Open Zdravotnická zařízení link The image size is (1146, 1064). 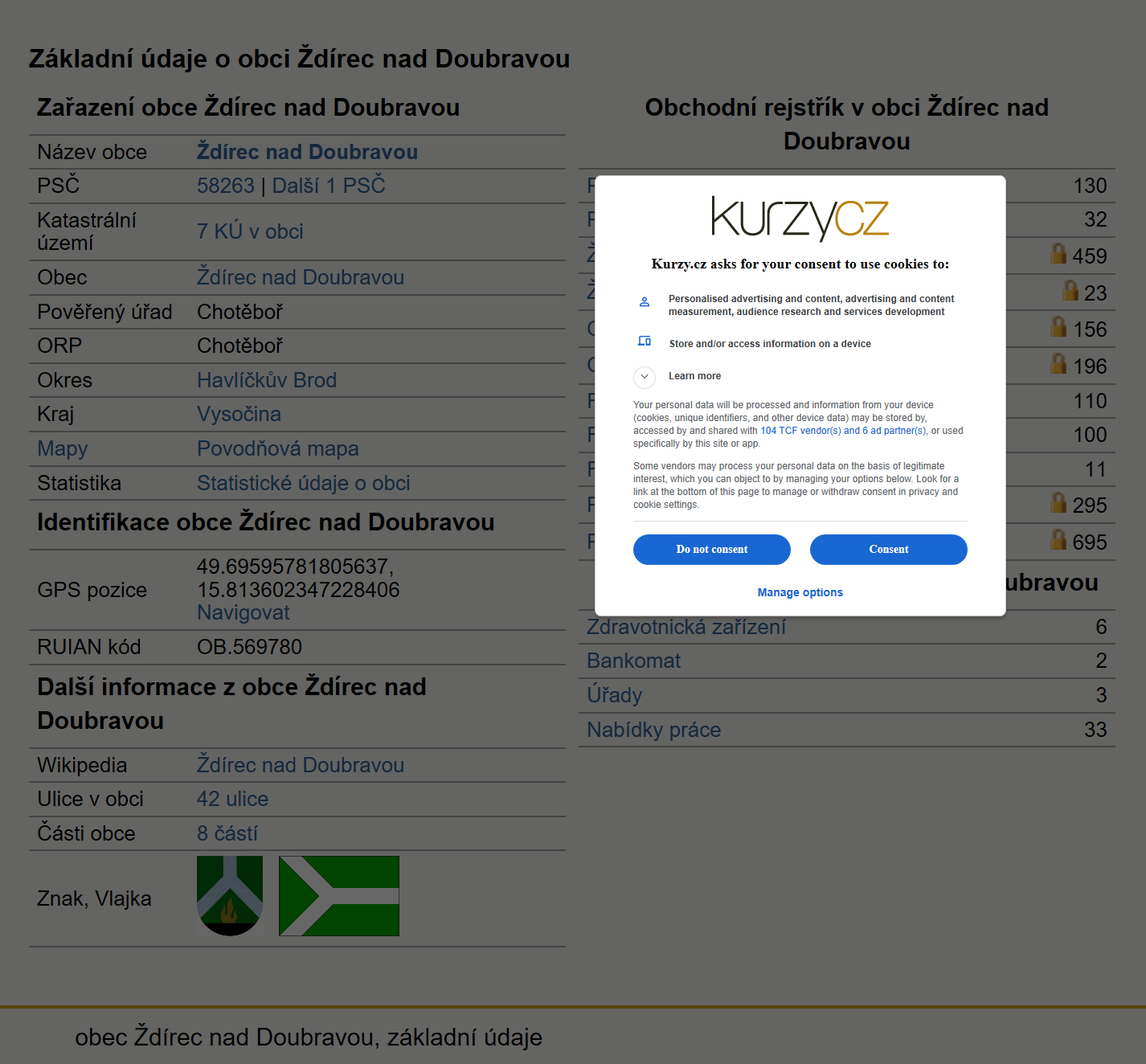(686, 627)
